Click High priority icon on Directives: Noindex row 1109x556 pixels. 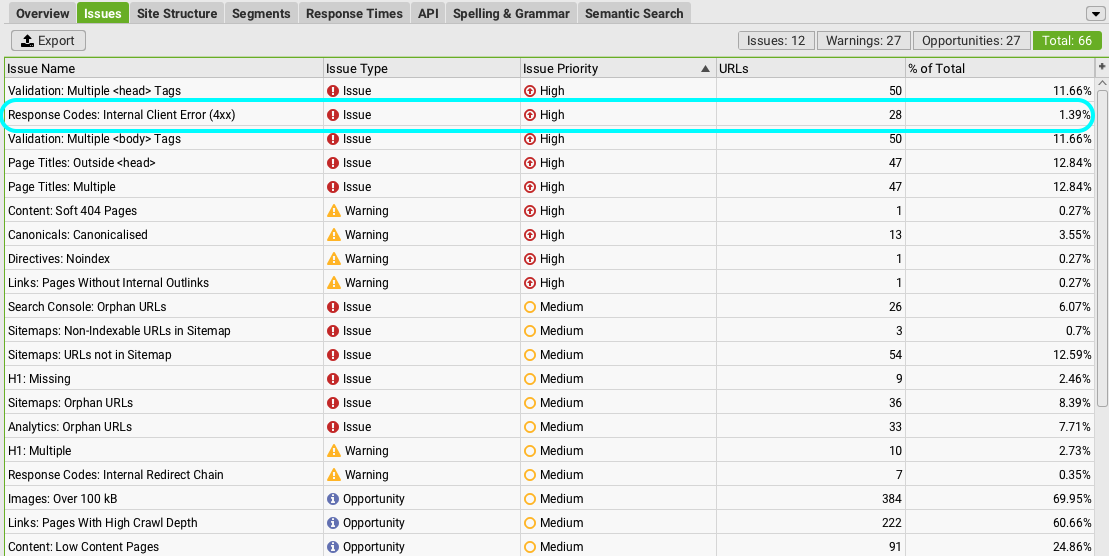point(529,260)
